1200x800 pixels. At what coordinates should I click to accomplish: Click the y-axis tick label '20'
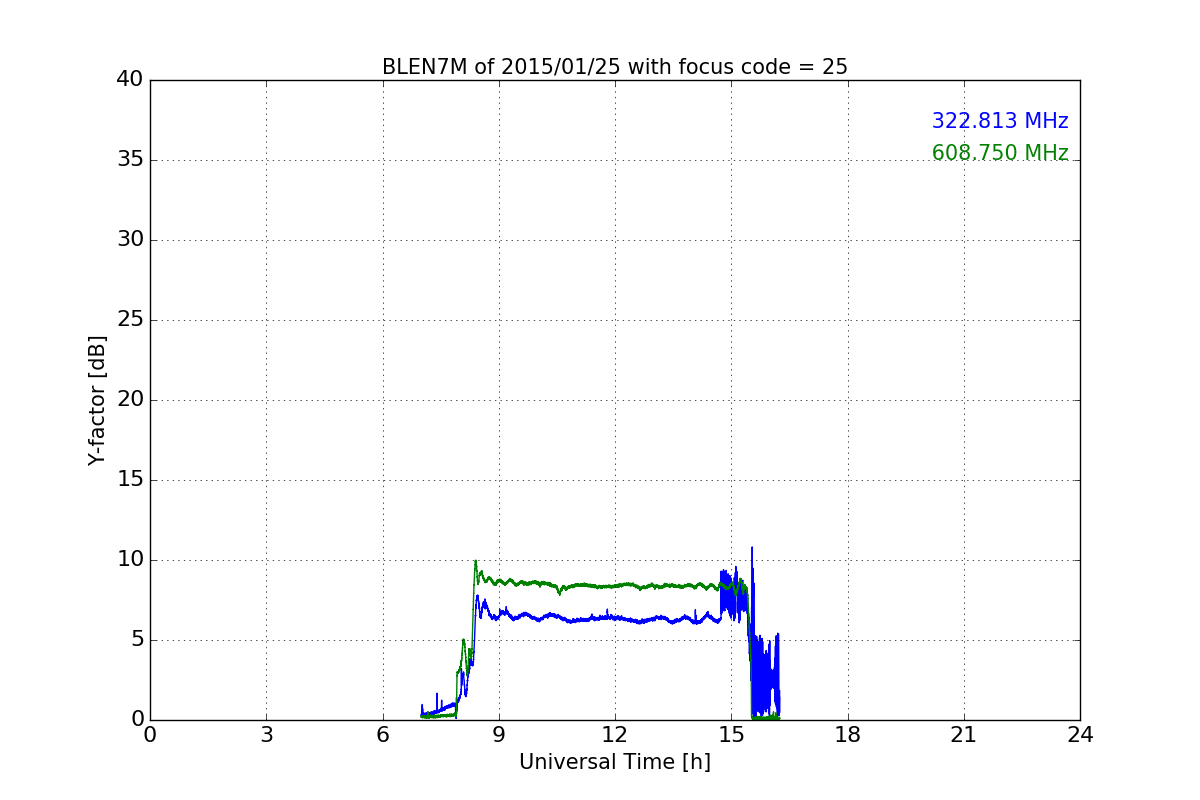pyautogui.click(x=130, y=400)
